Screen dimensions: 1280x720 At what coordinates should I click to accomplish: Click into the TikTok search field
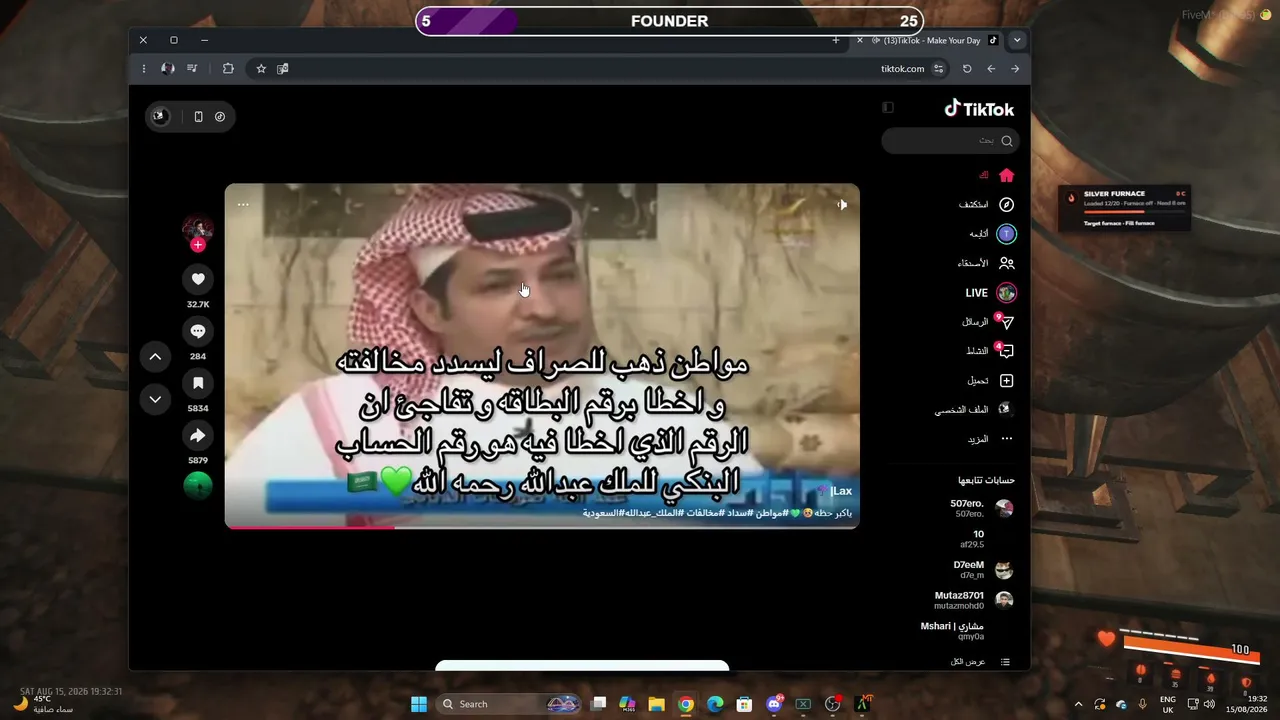(x=950, y=141)
